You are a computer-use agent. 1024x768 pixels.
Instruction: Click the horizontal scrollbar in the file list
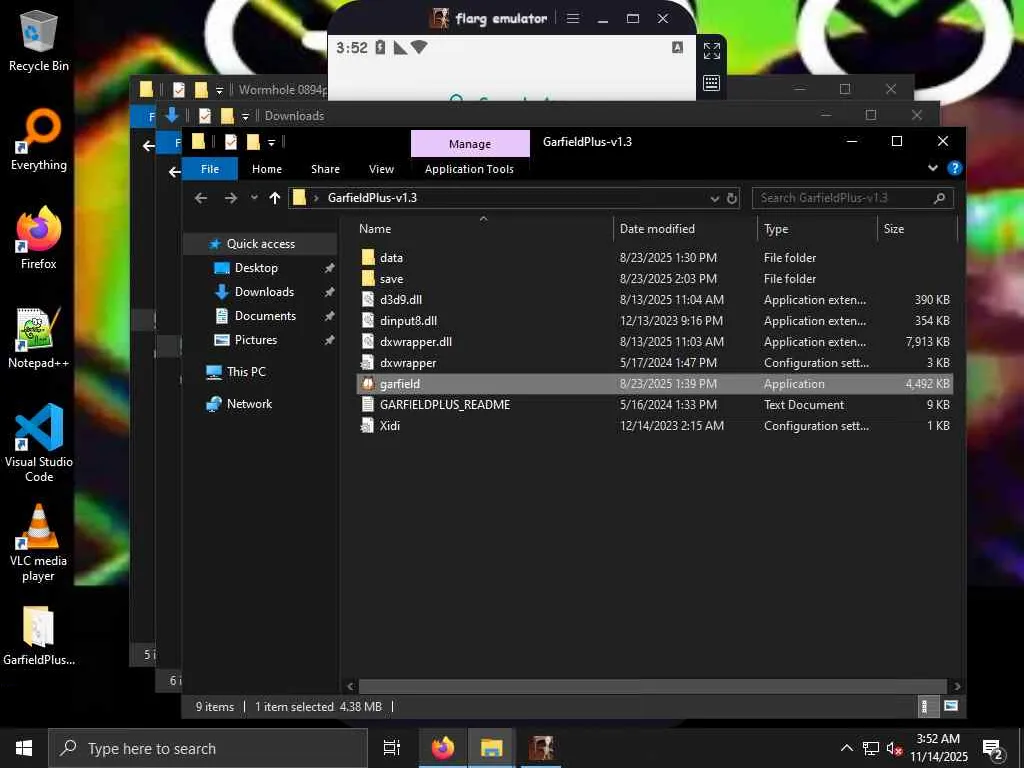pos(652,686)
